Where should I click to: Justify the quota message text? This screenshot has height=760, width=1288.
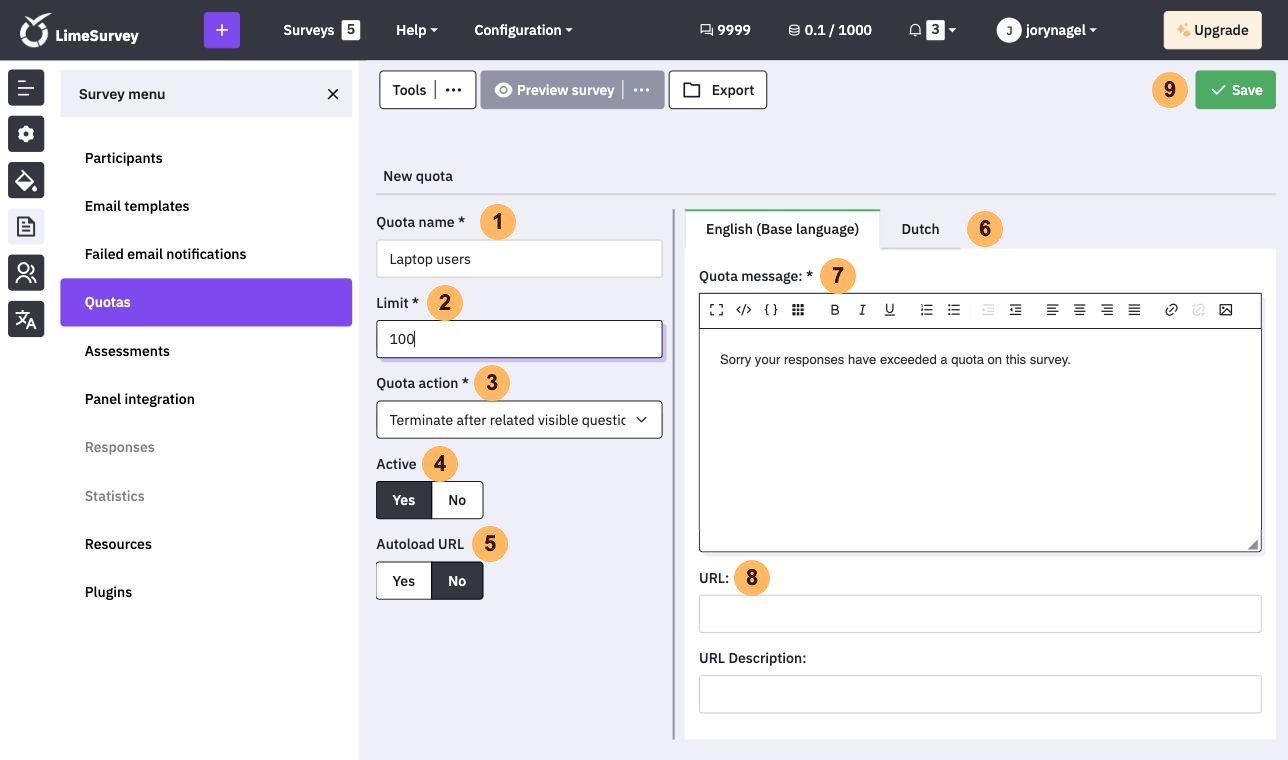[x=1134, y=310]
